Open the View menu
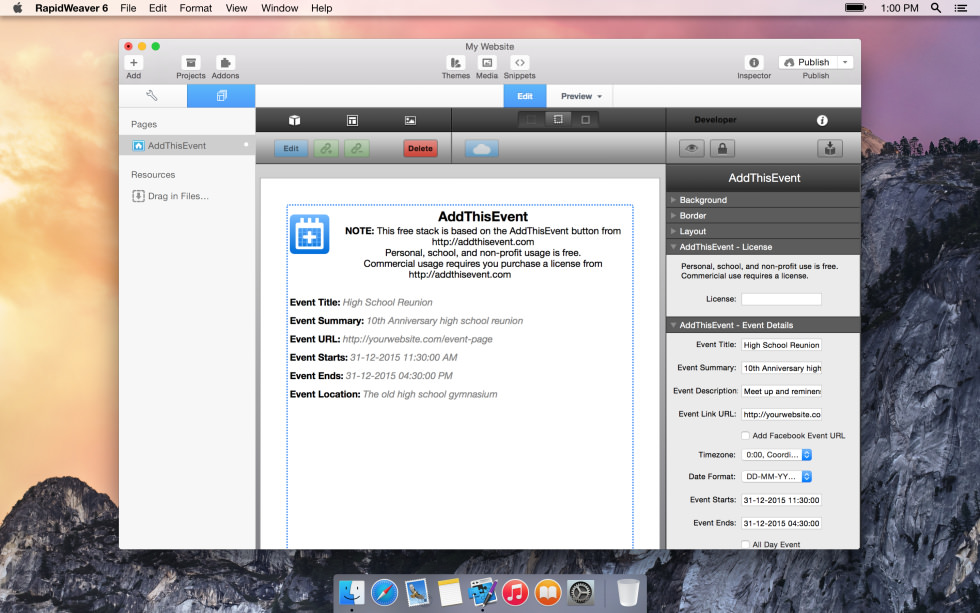The image size is (980, 613). coord(236,8)
